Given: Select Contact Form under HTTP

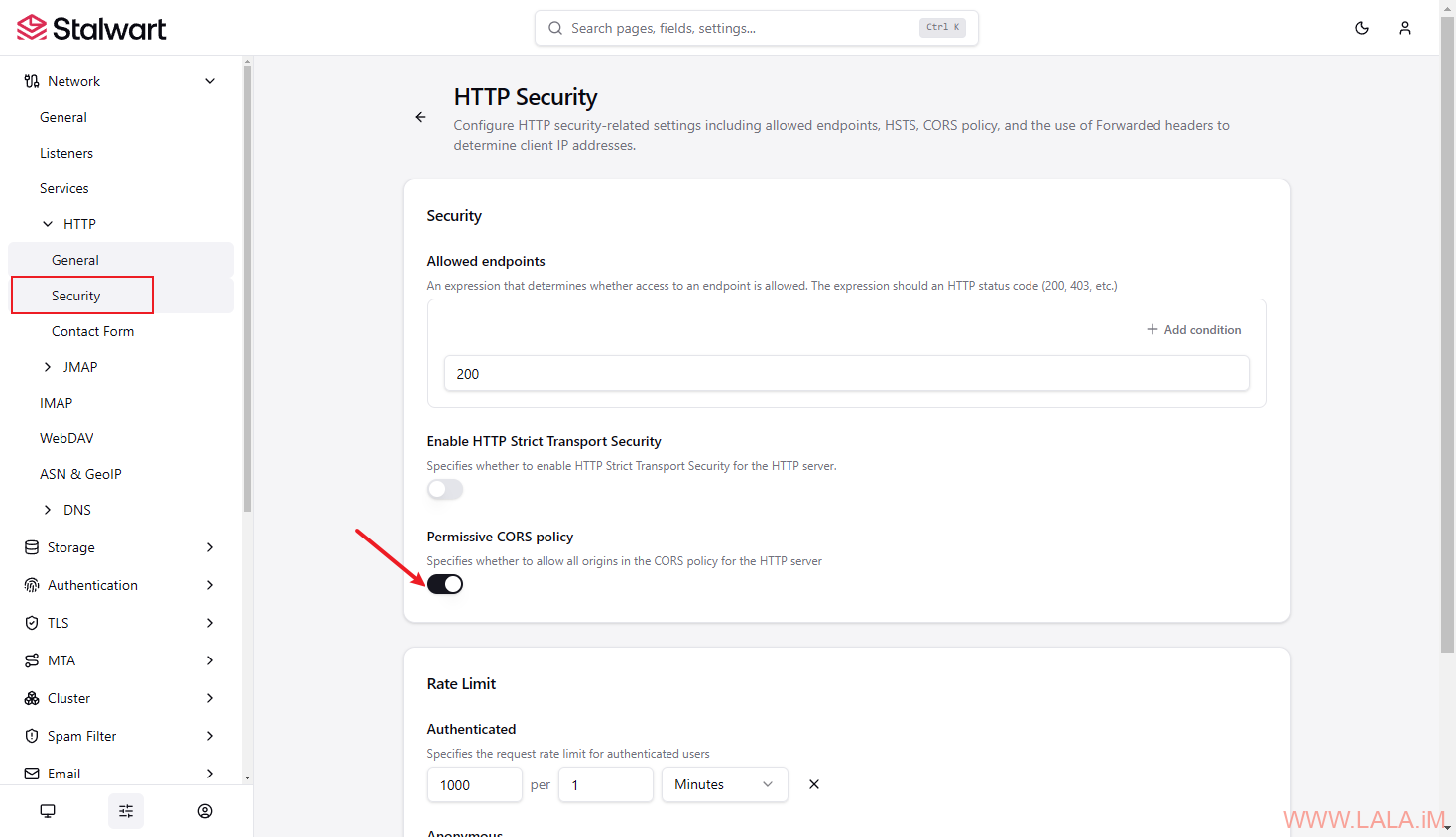Looking at the screenshot, I should (92, 331).
